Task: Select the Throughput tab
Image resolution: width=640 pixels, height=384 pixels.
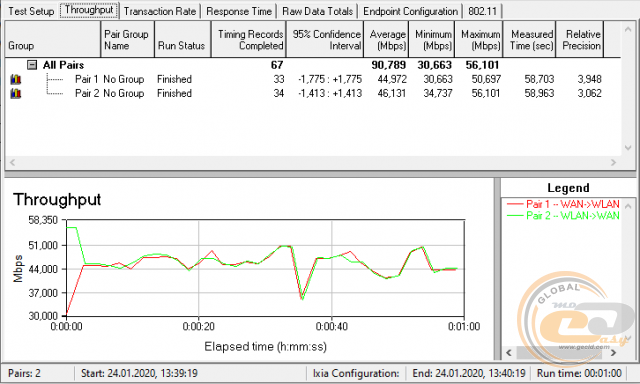Action: 89,10
